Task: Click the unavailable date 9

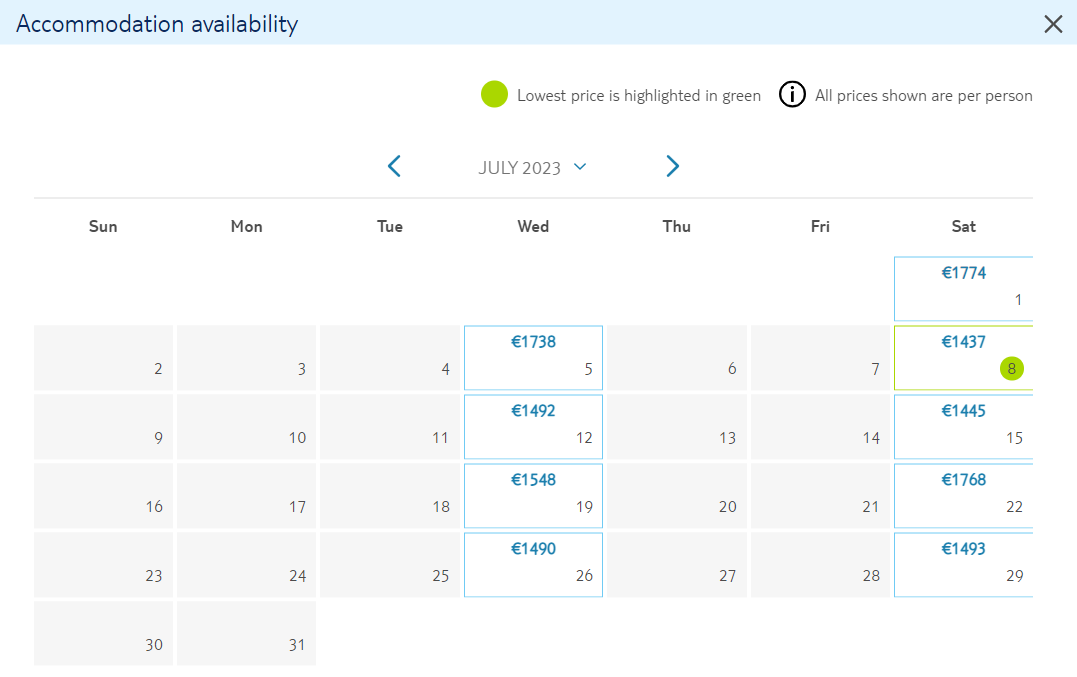Action: 103,426
